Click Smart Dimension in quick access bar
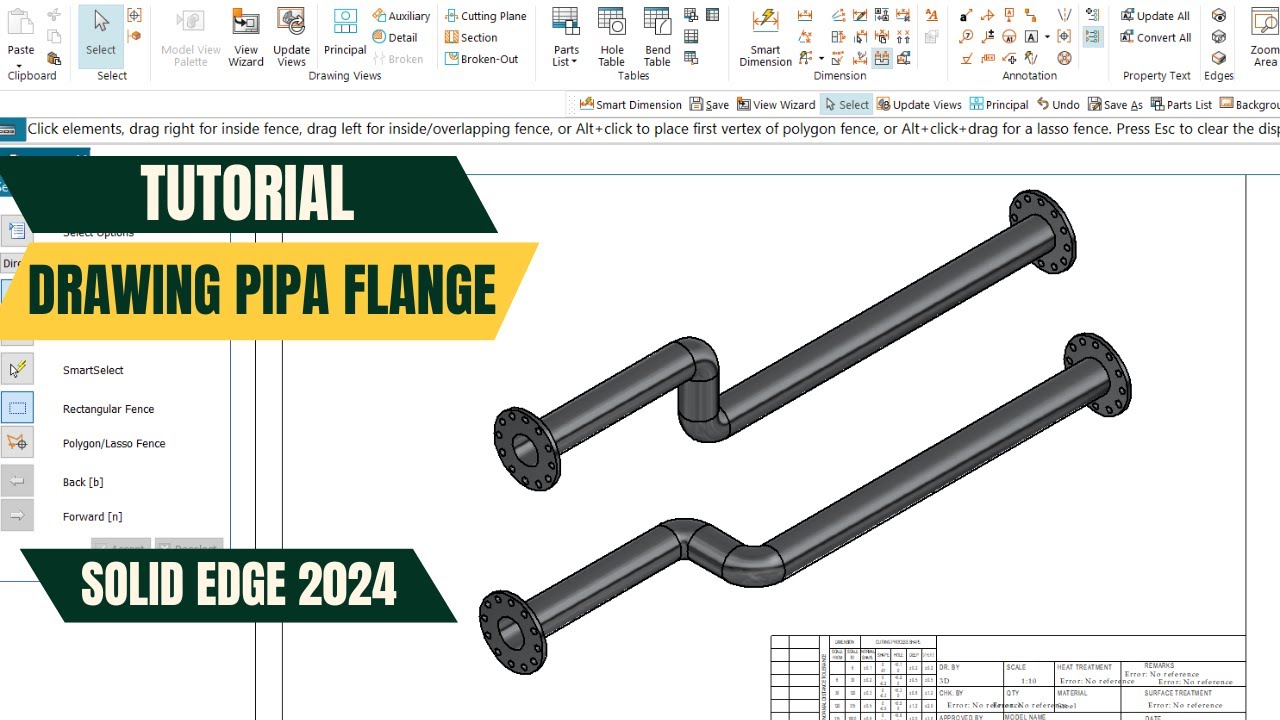This screenshot has width=1280, height=720. point(630,104)
